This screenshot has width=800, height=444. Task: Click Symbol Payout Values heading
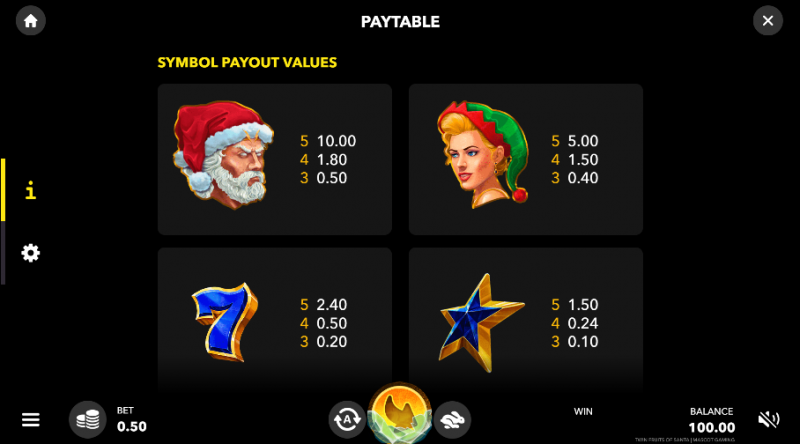(x=247, y=62)
